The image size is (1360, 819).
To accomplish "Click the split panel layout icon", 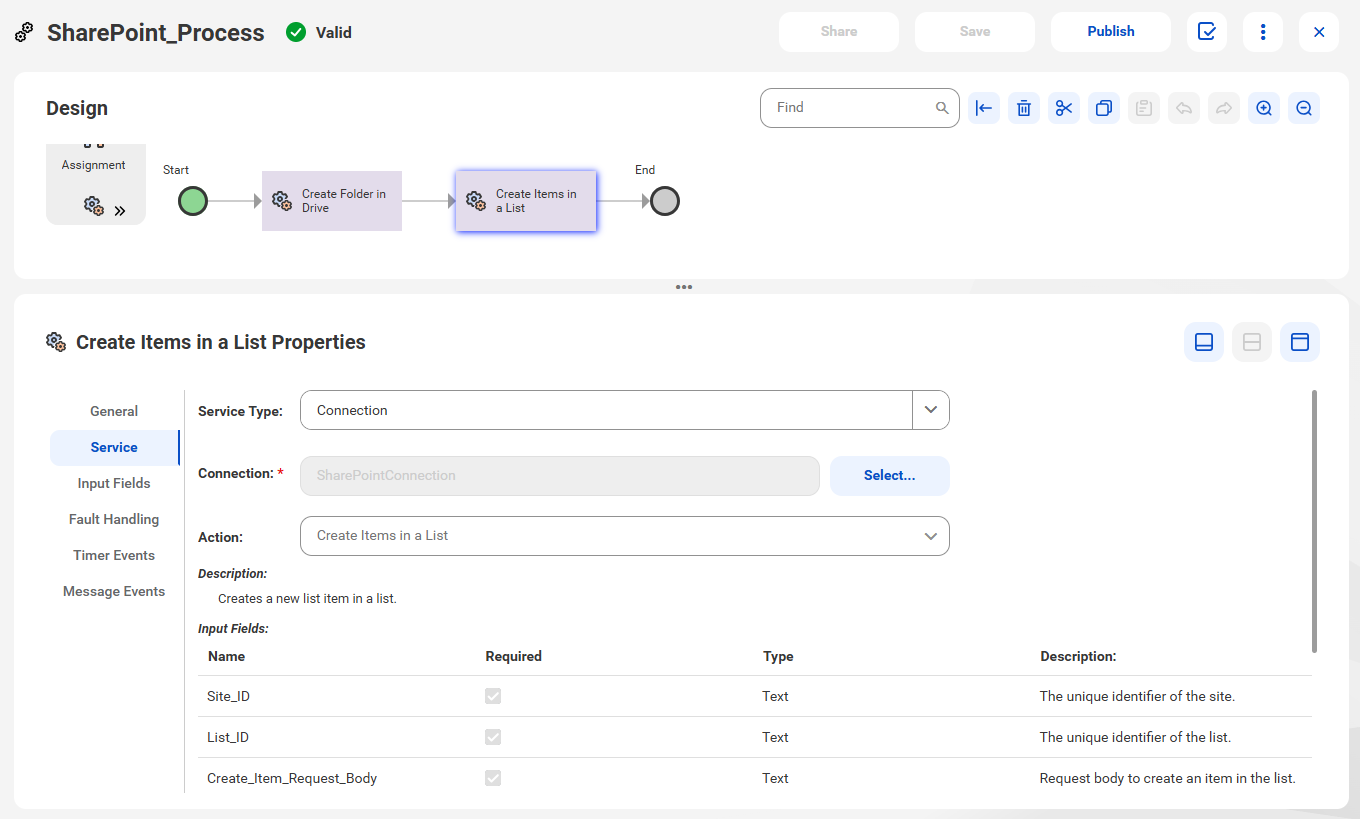I will point(1252,342).
